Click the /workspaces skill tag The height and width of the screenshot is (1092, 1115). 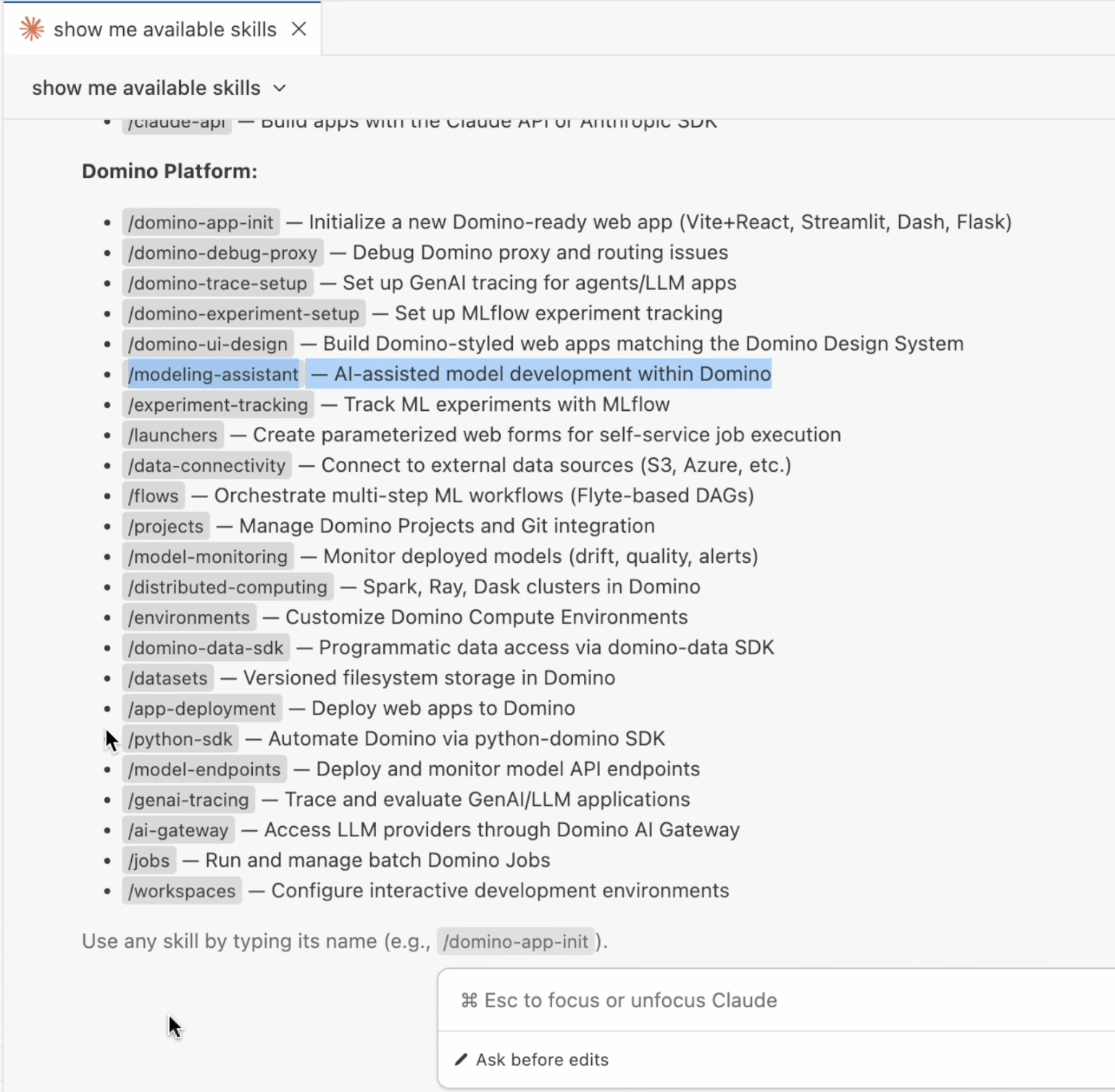tap(182, 891)
